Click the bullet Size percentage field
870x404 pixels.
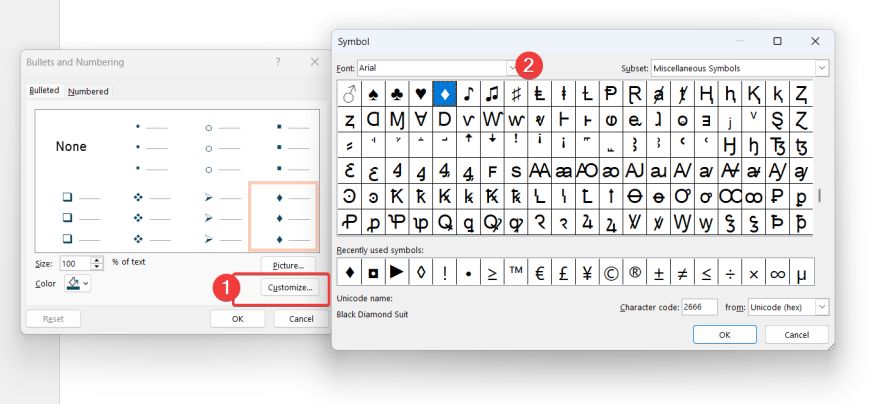75,263
